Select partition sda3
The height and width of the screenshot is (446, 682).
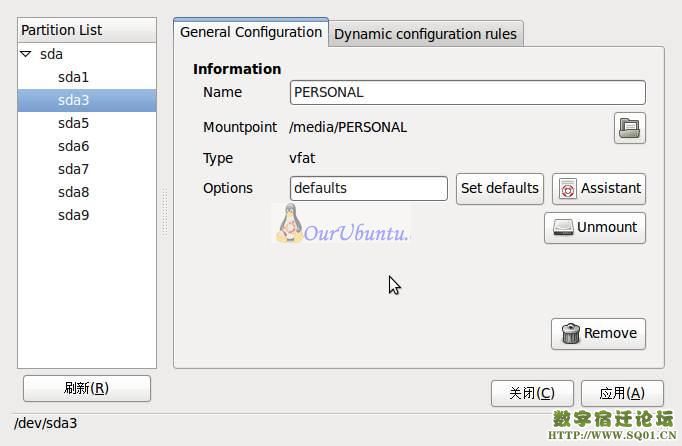click(x=87, y=101)
